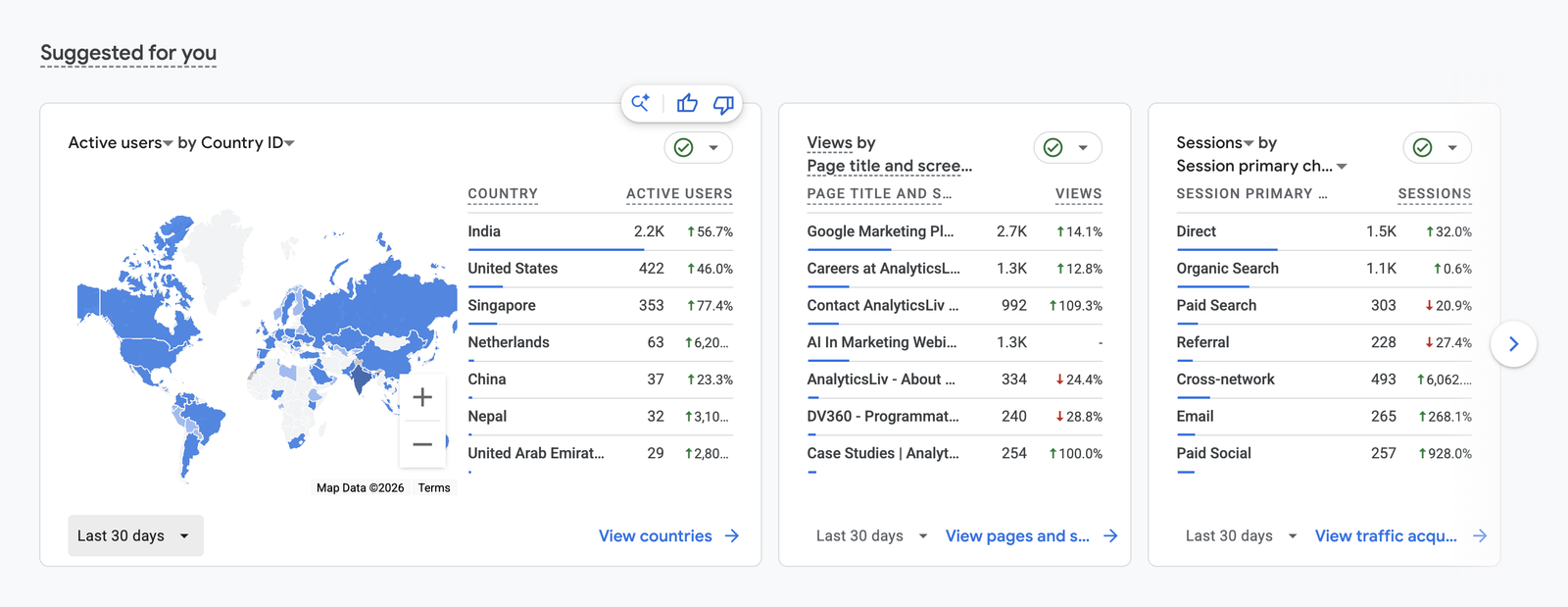
Task: Click next arrow to show more cards
Action: pos(1513,344)
